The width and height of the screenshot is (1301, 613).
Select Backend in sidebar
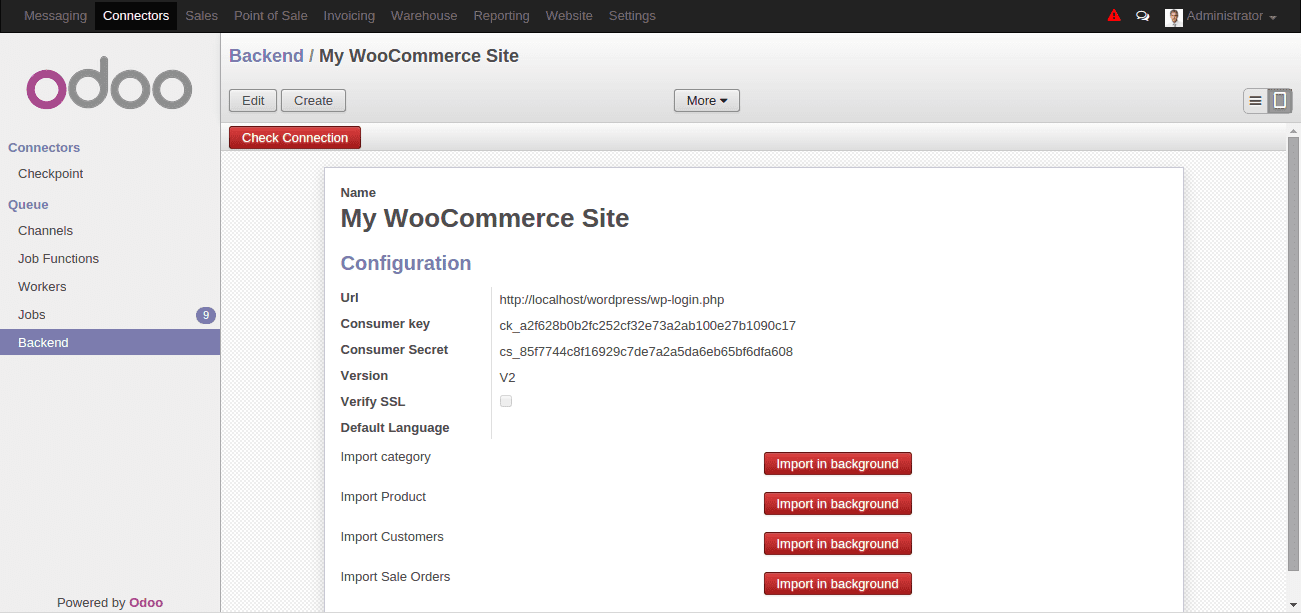click(x=110, y=343)
